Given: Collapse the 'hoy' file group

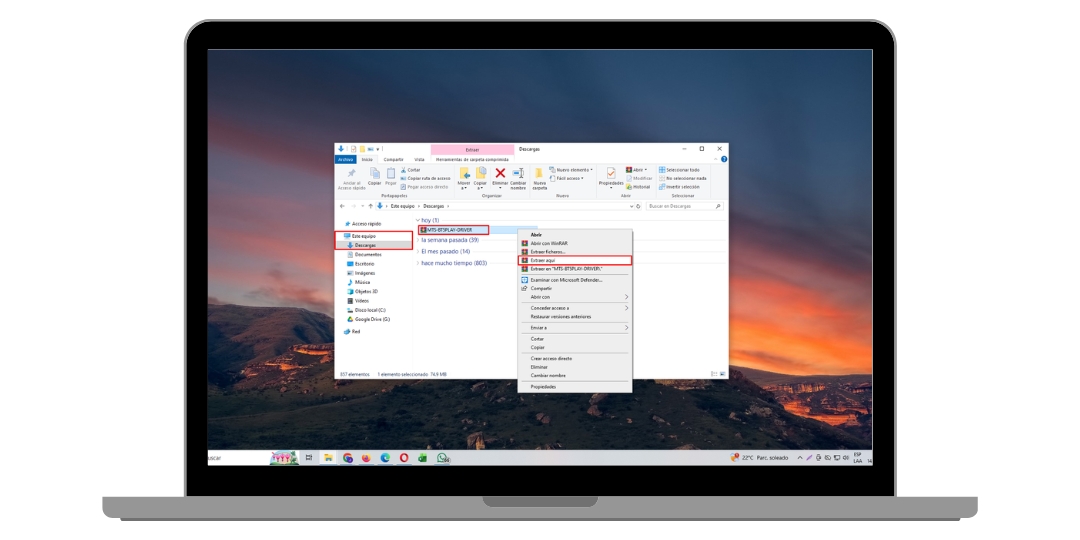Looking at the screenshot, I should pos(418,220).
